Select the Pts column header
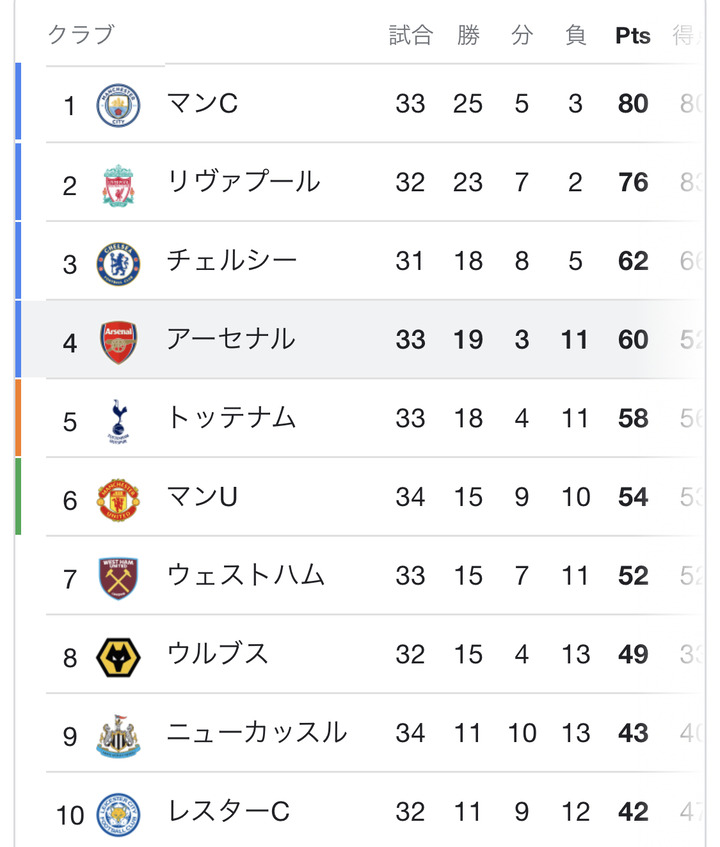Screen dimensions: 720x847 click(633, 36)
